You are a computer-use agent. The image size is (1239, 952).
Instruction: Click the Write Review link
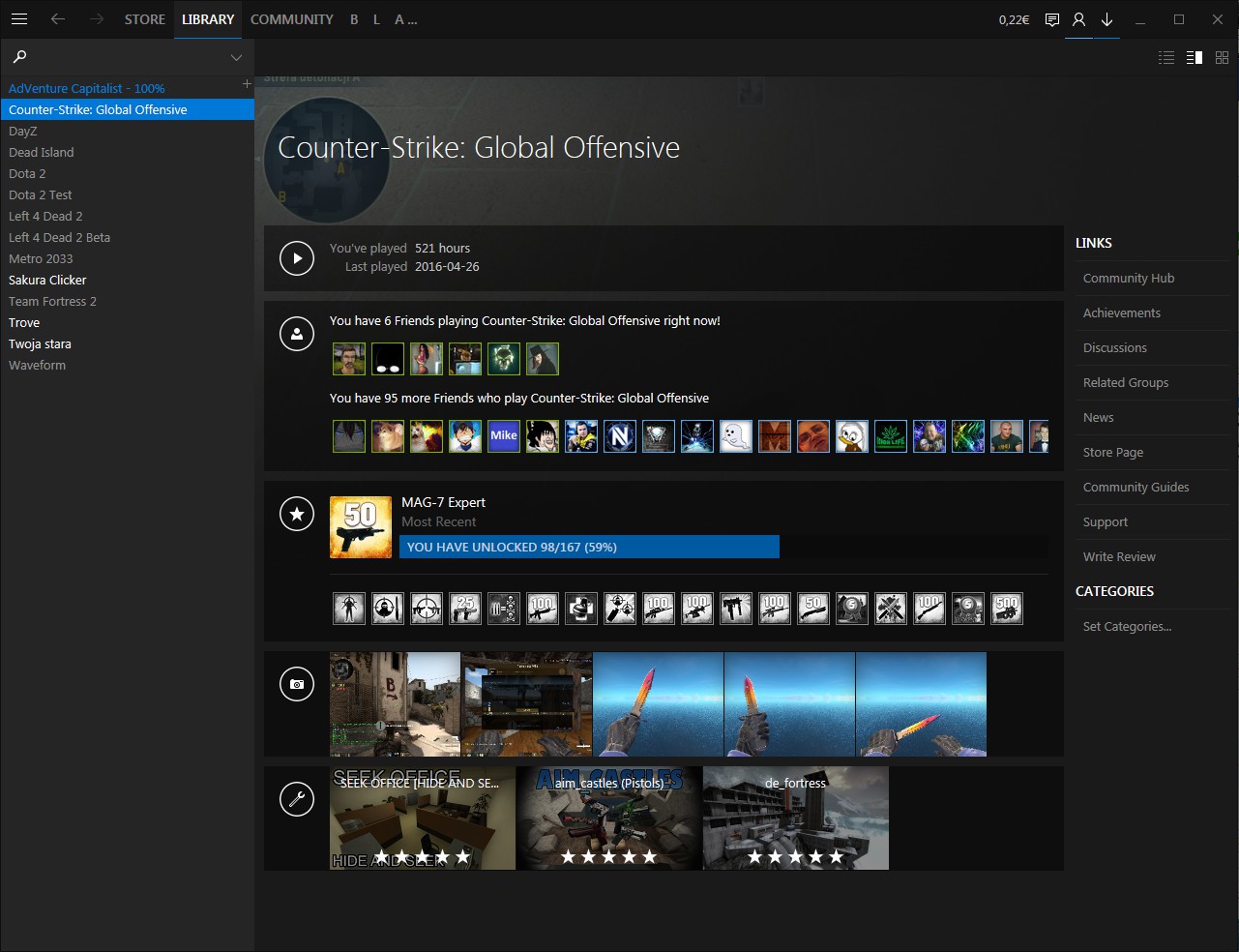click(1119, 557)
